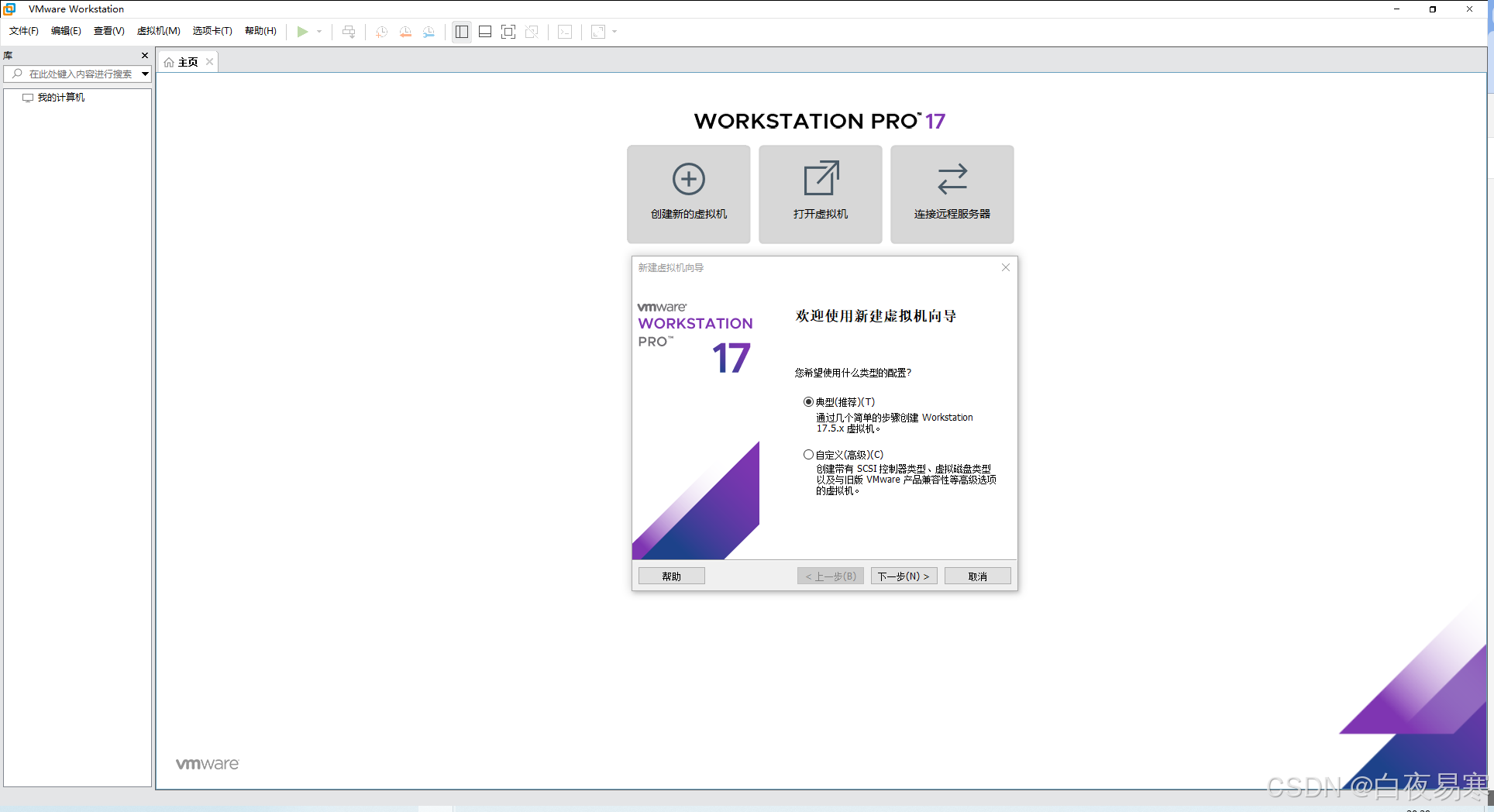
Task: Click the 下一步(N) next button
Action: [x=904, y=576]
